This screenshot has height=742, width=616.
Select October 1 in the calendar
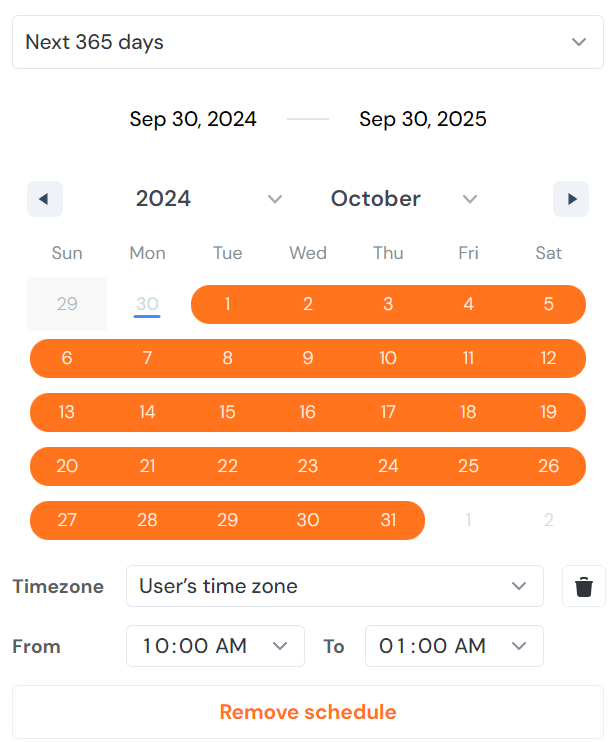pyautogui.click(x=228, y=304)
